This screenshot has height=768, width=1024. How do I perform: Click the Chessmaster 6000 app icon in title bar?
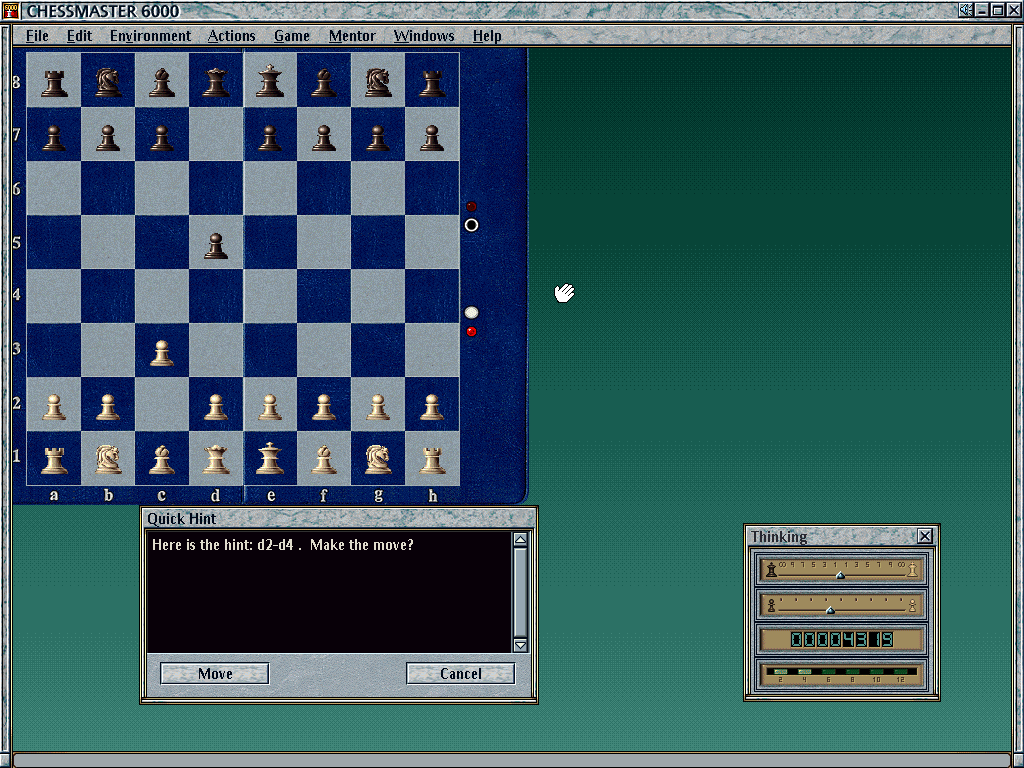(x=10, y=10)
